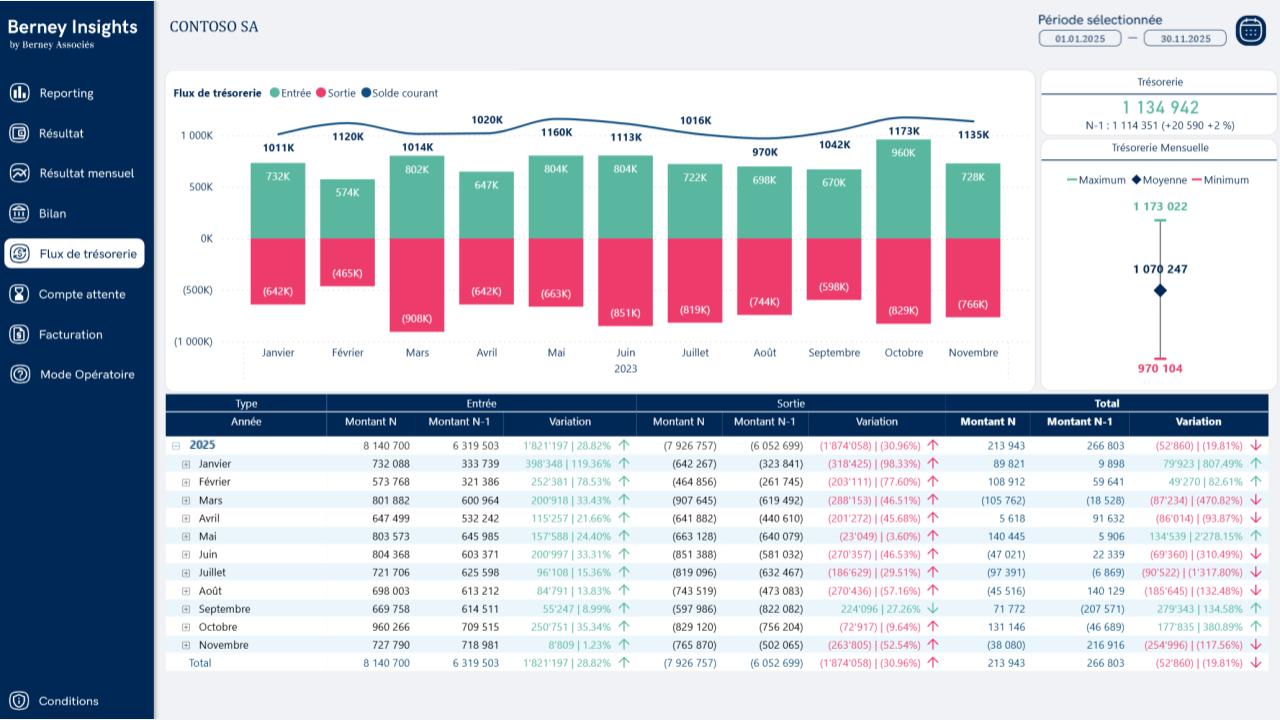Click the Maximum legend marker
The image size is (1280, 720).
pos(1072,180)
